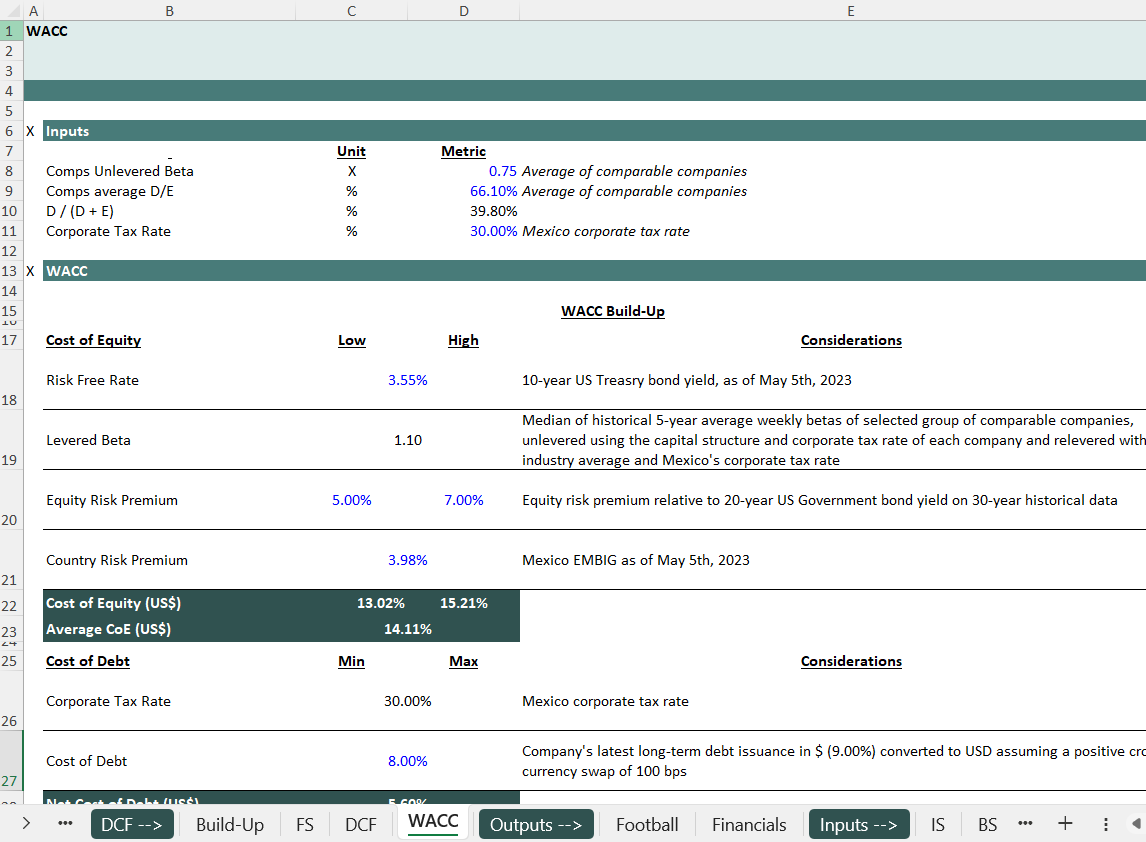Switch to the Football sheet tab

(647, 824)
